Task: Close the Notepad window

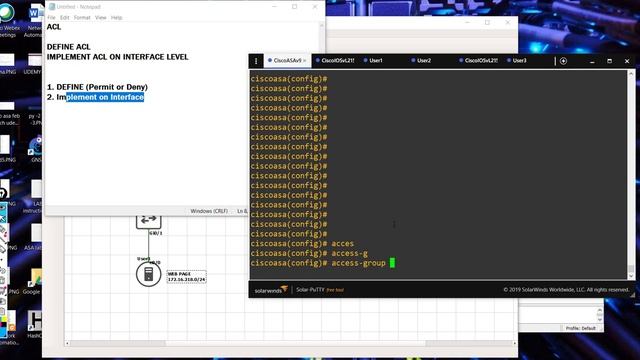Action: pos(315,7)
